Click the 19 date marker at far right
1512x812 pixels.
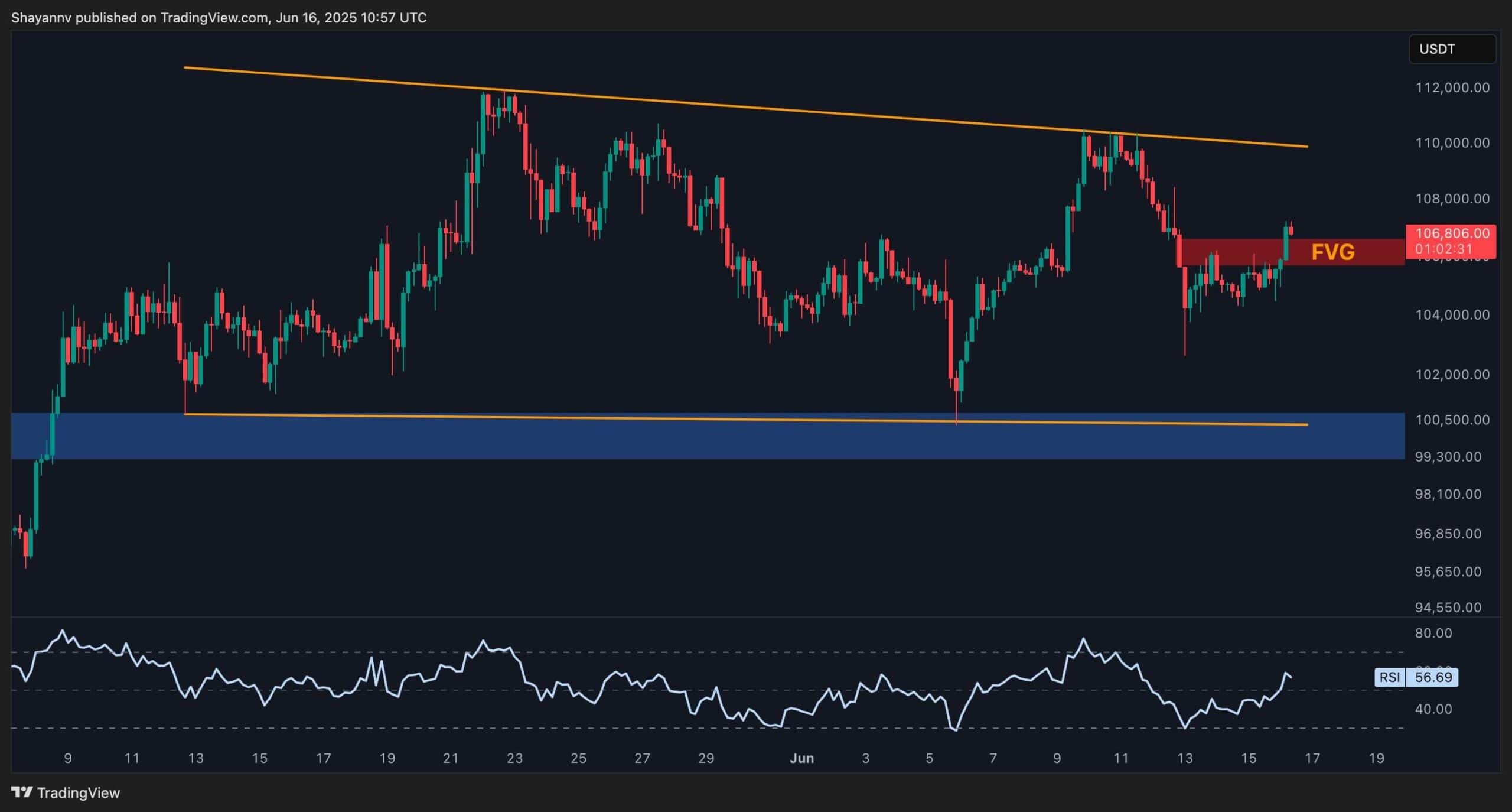pos(1376,758)
